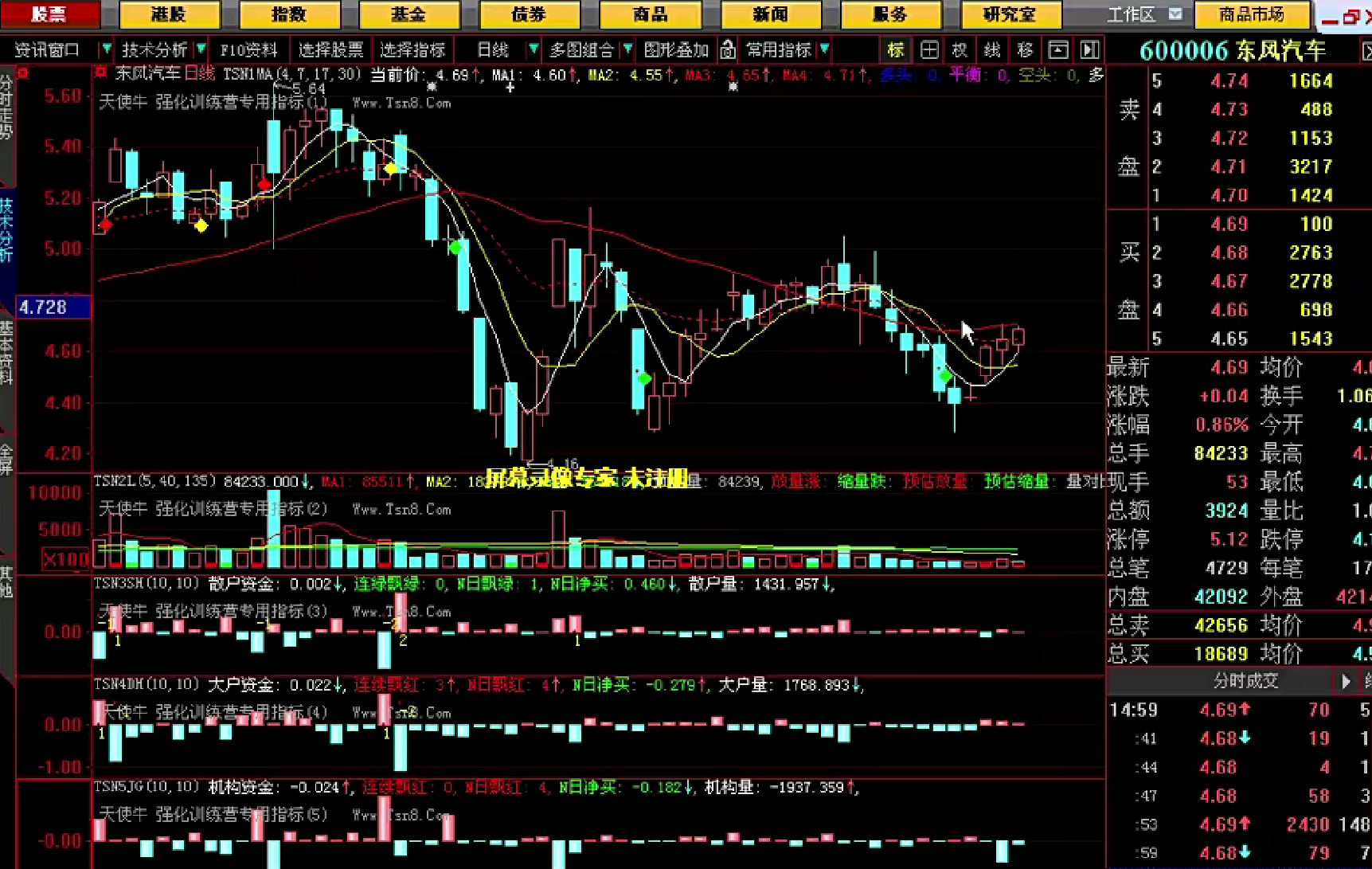Click the skip-to-end arrow icon

pyautogui.click(x=1089, y=50)
